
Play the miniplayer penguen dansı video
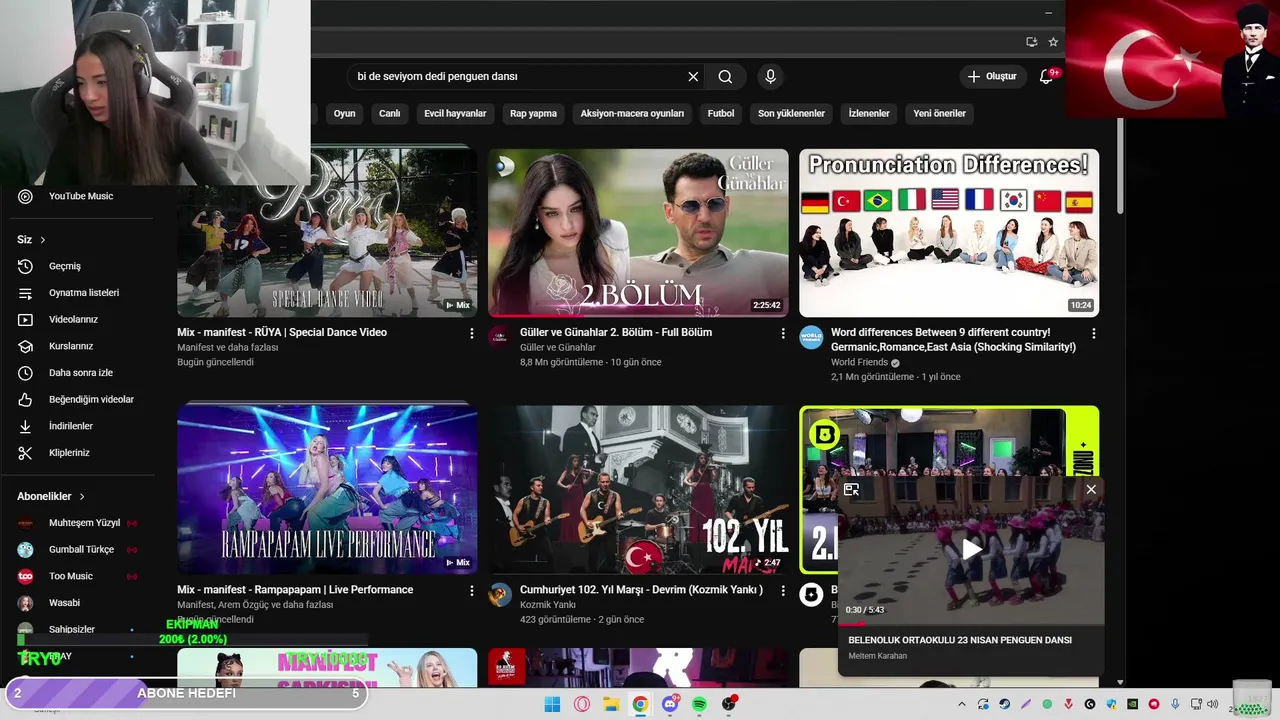[x=971, y=549]
